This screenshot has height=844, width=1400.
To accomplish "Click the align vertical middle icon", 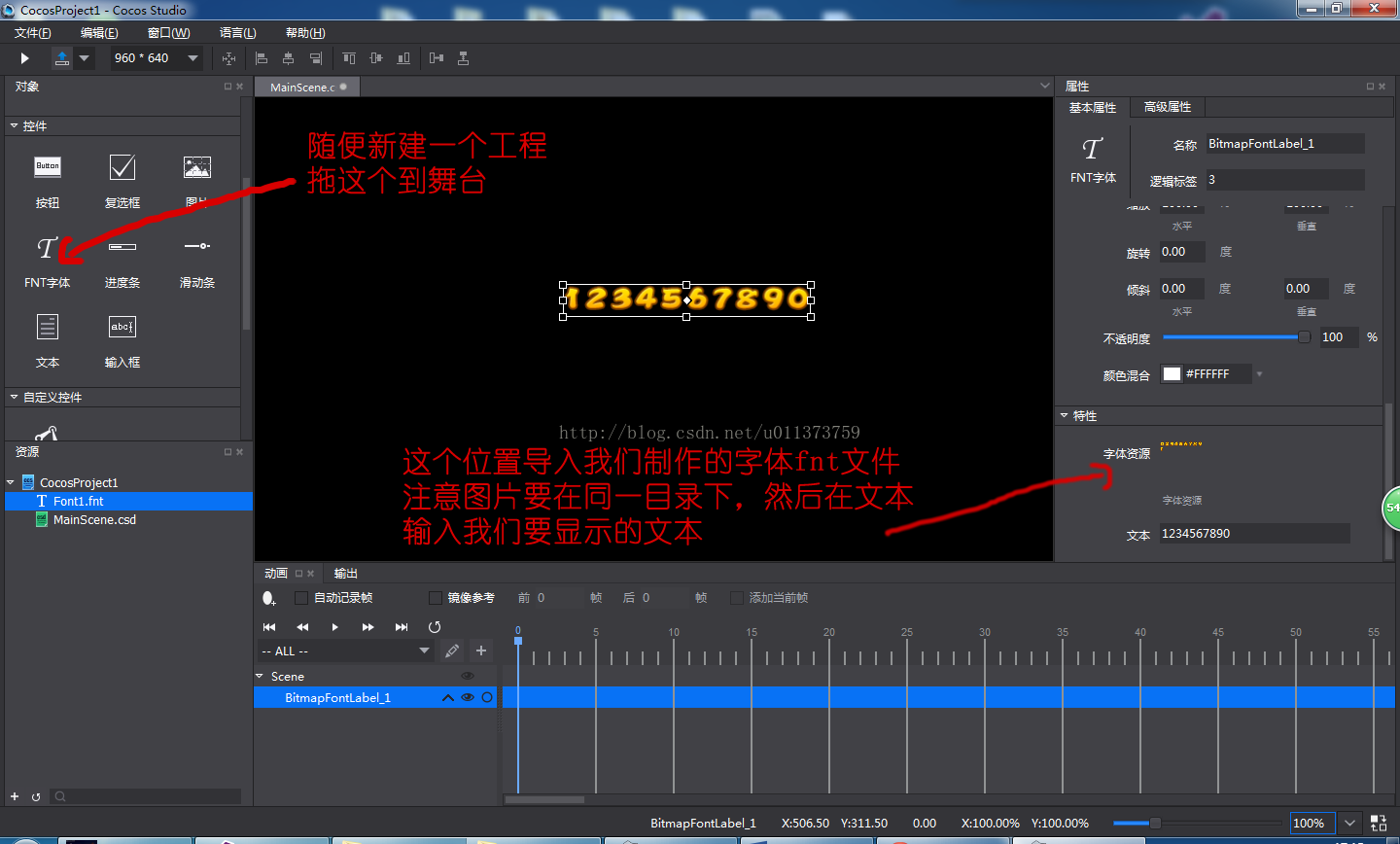I will [x=376, y=58].
